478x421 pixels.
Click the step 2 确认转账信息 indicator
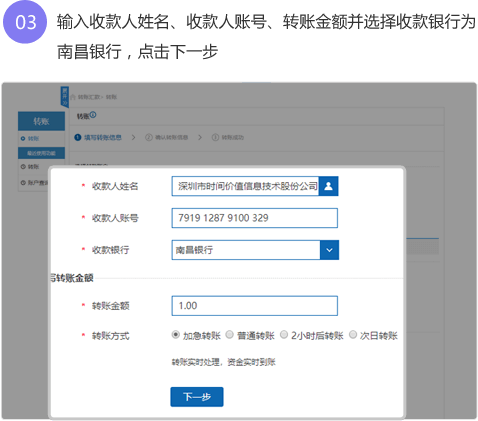pos(167,137)
